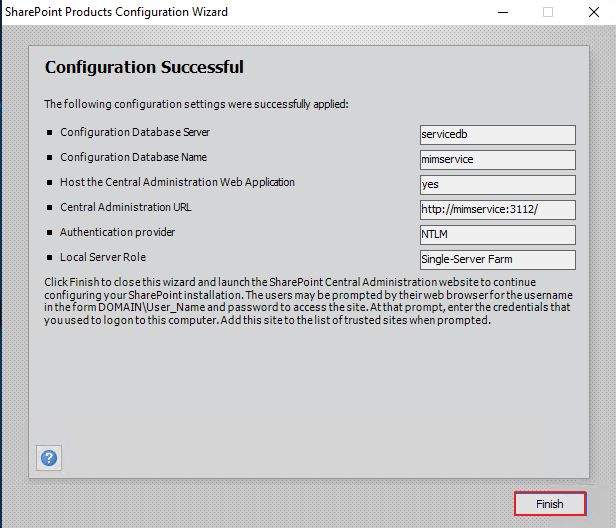Select the mimservice database name field
The width and height of the screenshot is (616, 528).
[498, 160]
